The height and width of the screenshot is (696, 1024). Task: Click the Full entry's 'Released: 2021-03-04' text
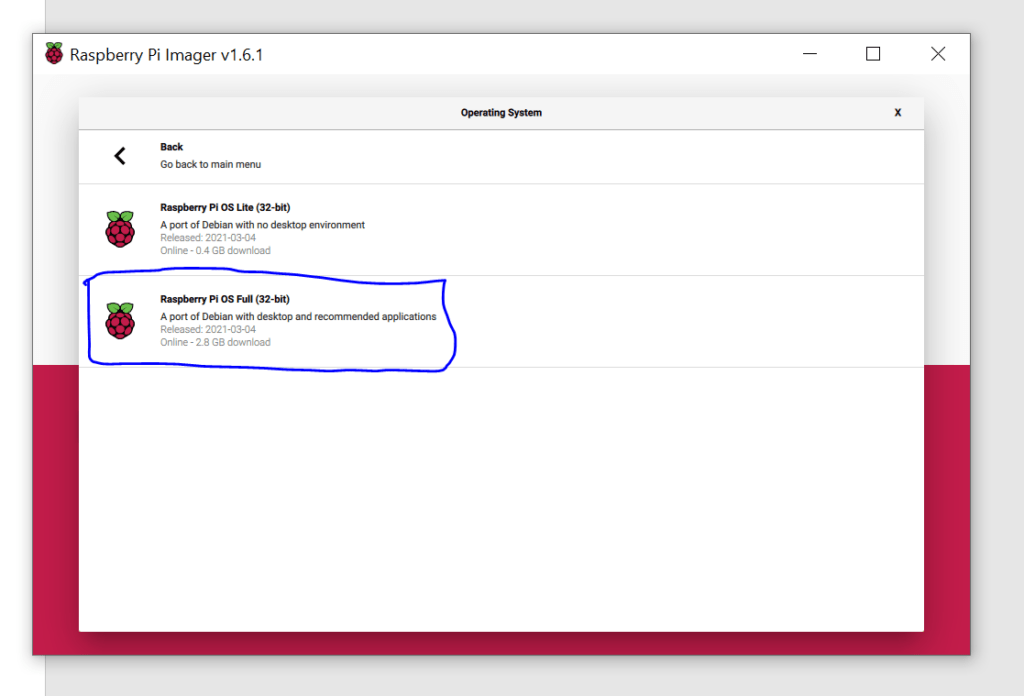click(208, 329)
